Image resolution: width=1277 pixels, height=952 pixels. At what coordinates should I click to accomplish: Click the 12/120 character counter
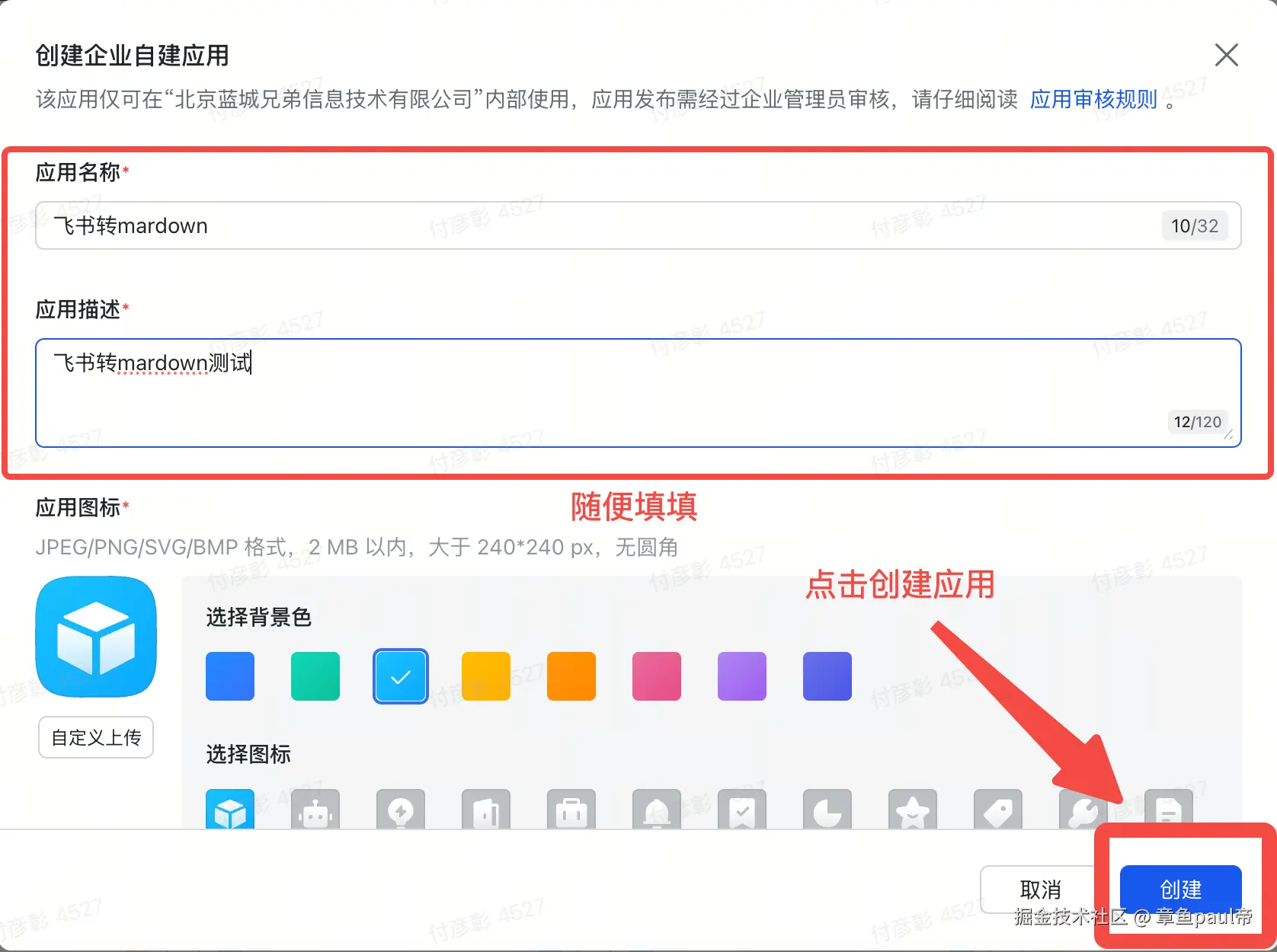(1198, 422)
